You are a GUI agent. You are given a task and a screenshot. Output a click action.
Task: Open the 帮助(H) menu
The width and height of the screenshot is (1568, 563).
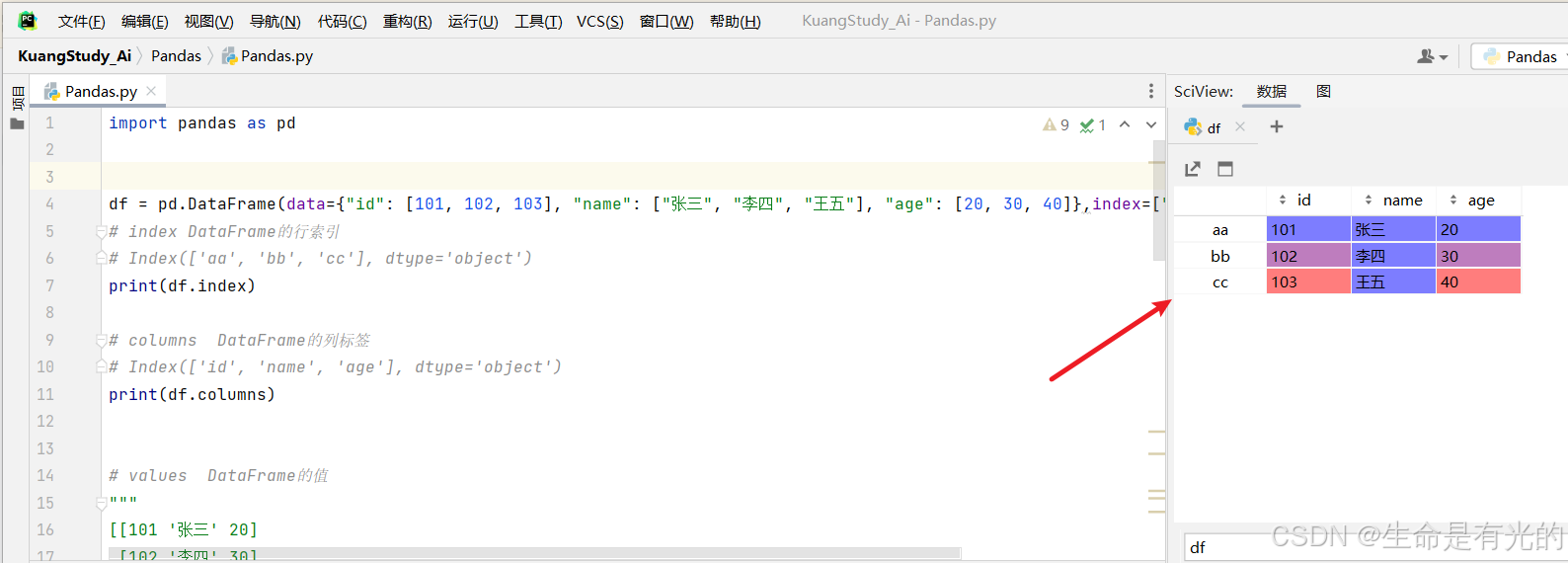(x=735, y=21)
